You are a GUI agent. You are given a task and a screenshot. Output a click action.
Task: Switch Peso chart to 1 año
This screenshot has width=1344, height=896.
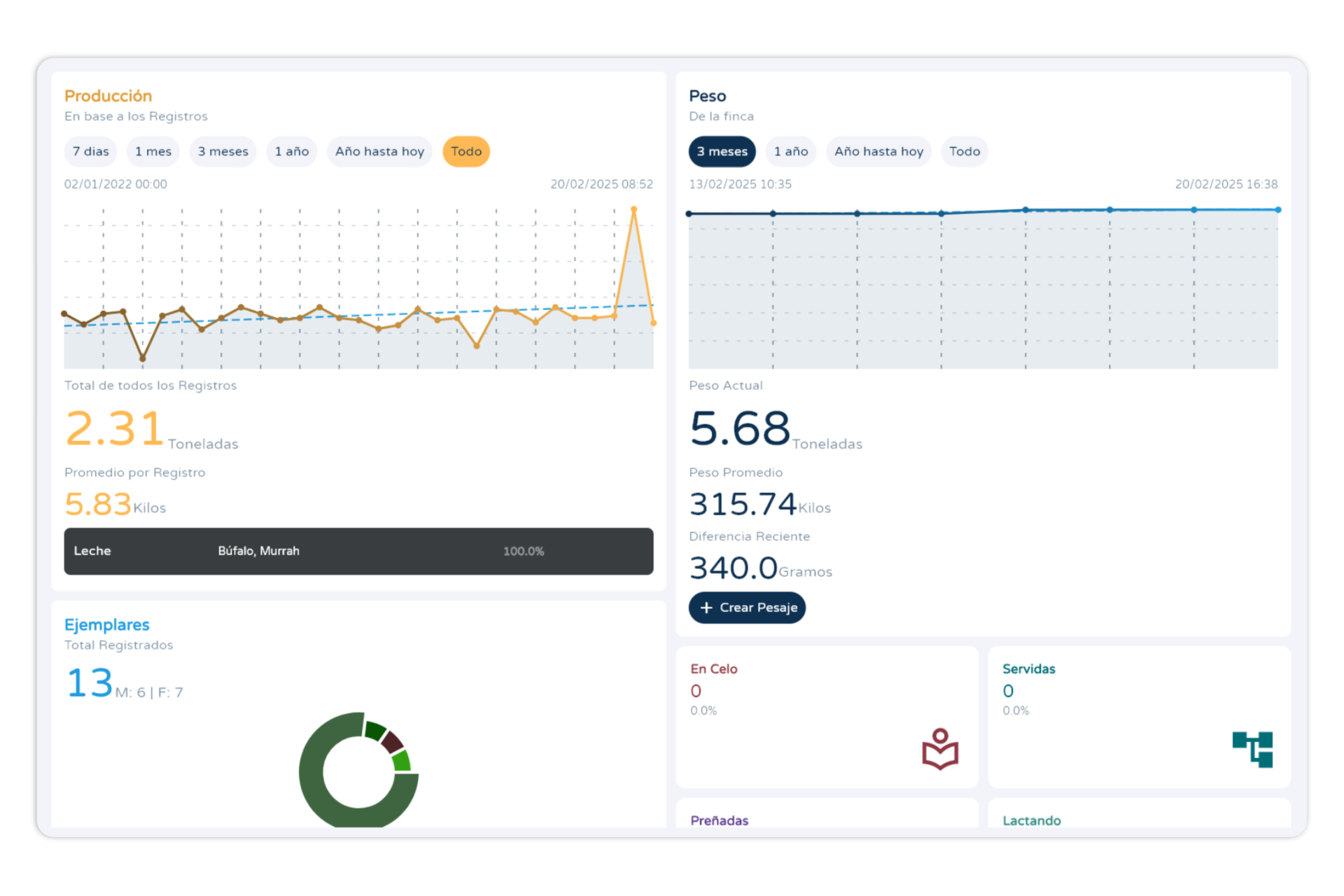click(x=791, y=151)
